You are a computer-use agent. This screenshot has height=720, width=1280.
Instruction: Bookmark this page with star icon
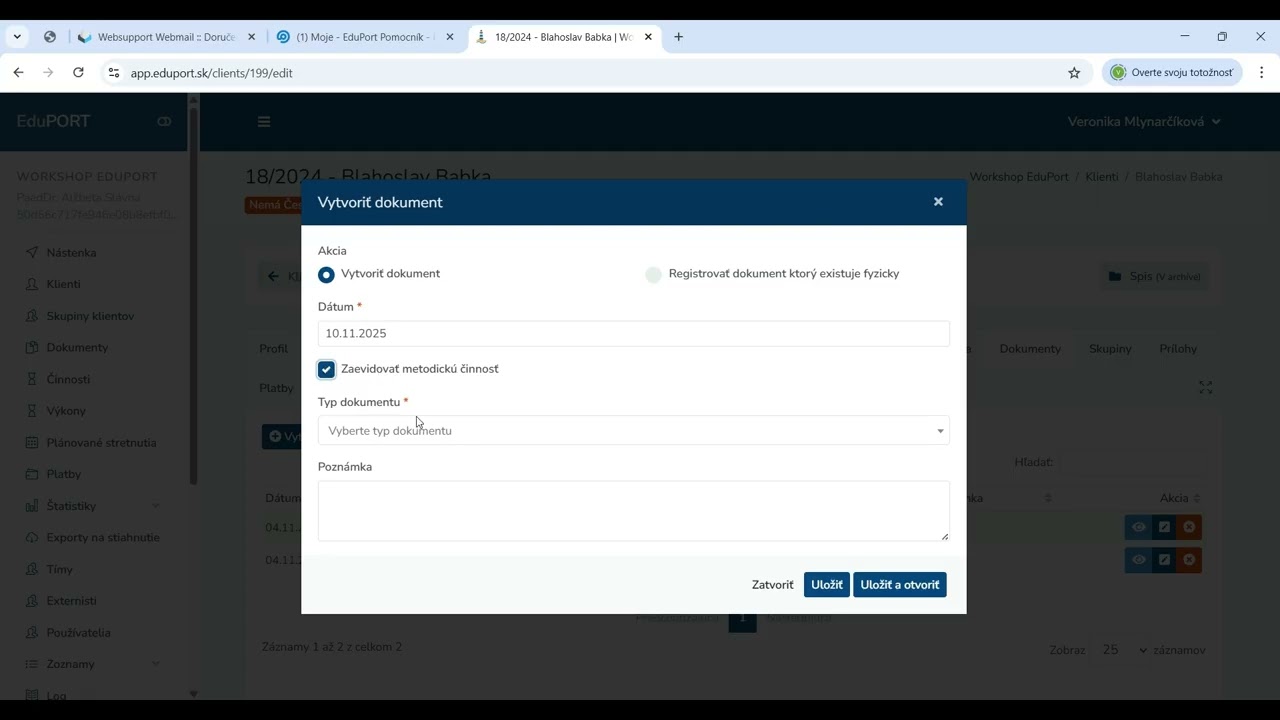pyautogui.click(x=1074, y=73)
